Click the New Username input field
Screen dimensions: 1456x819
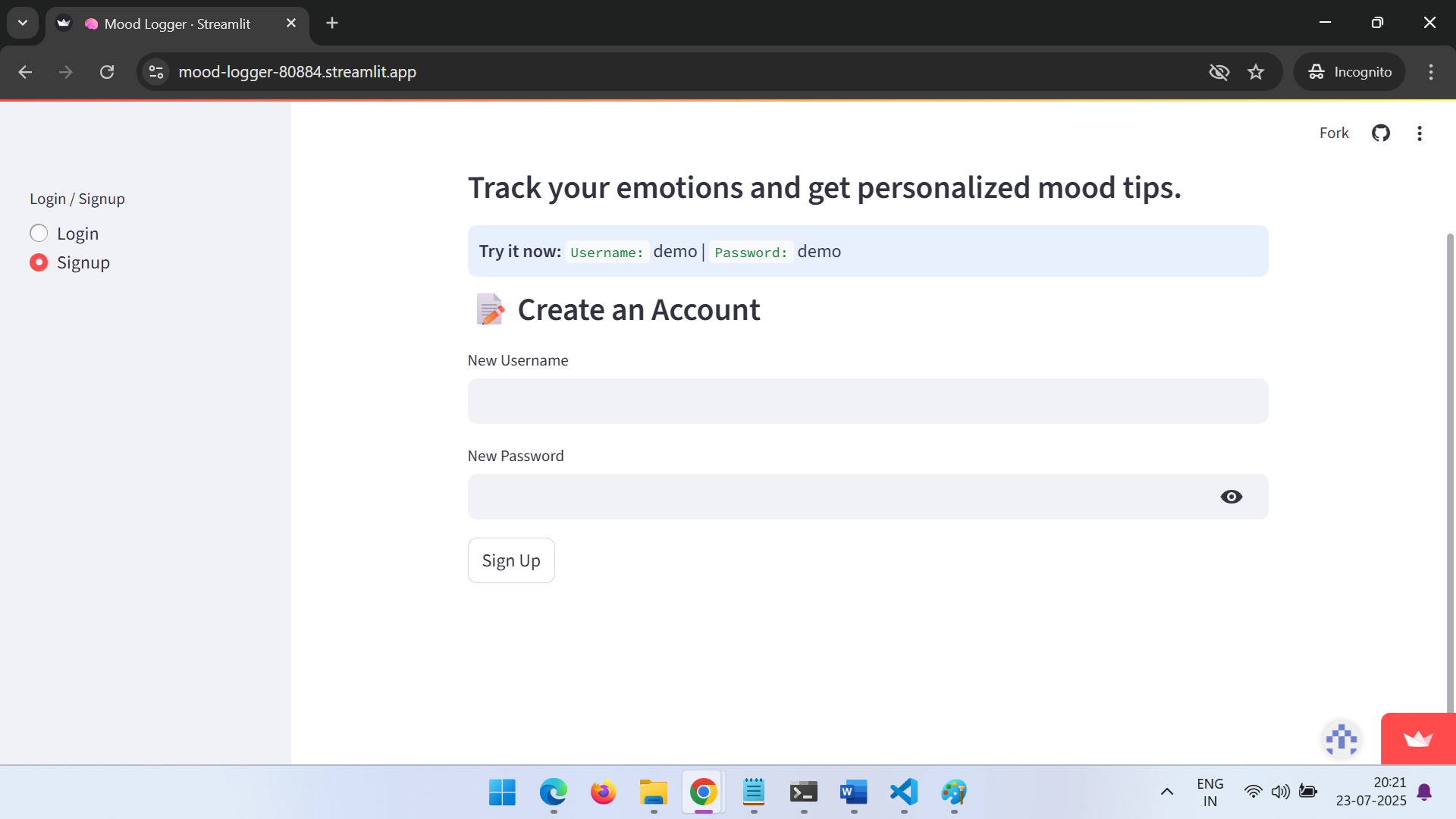click(x=868, y=401)
